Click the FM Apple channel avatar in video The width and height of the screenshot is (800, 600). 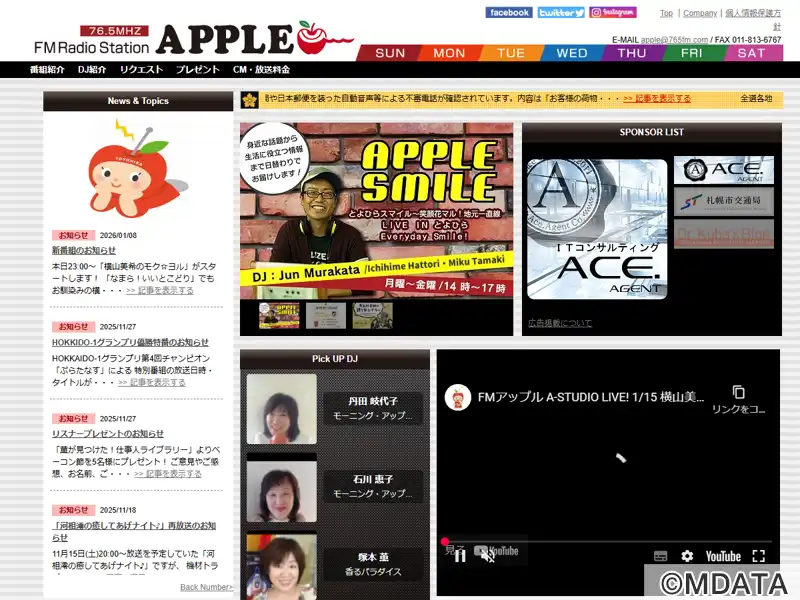click(458, 397)
